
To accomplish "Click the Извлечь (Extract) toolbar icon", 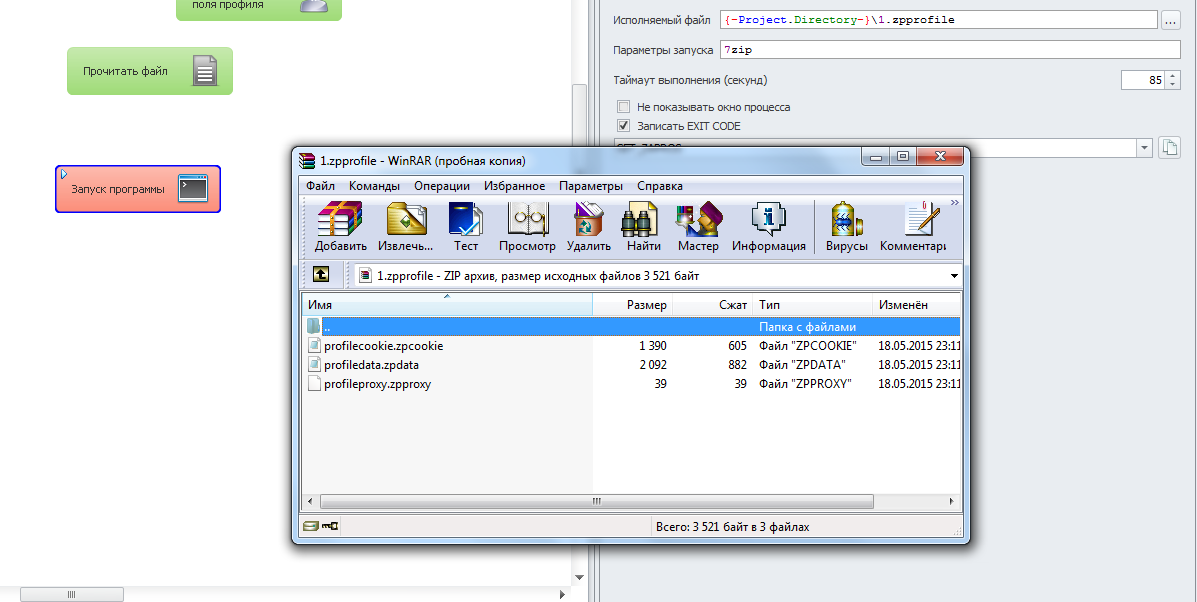I will (405, 227).
